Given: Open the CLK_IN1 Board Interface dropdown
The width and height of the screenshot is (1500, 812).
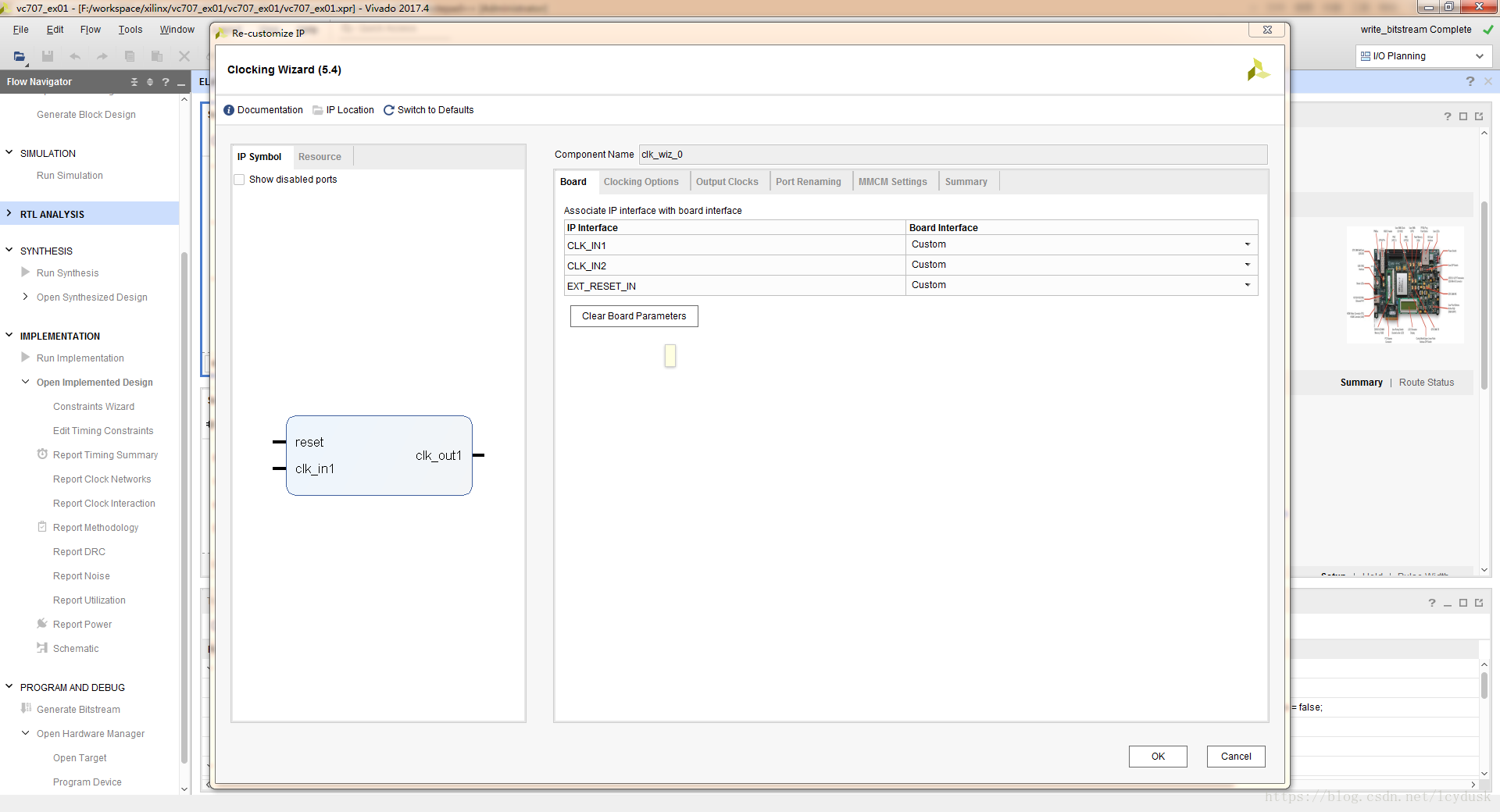Looking at the screenshot, I should (1248, 244).
